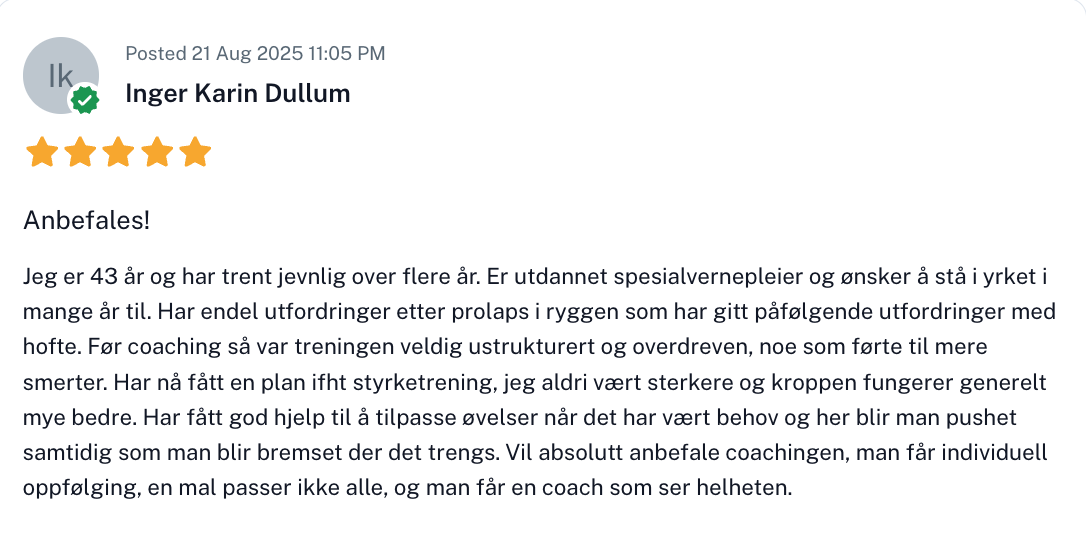Click the fifth orange star

(194, 153)
